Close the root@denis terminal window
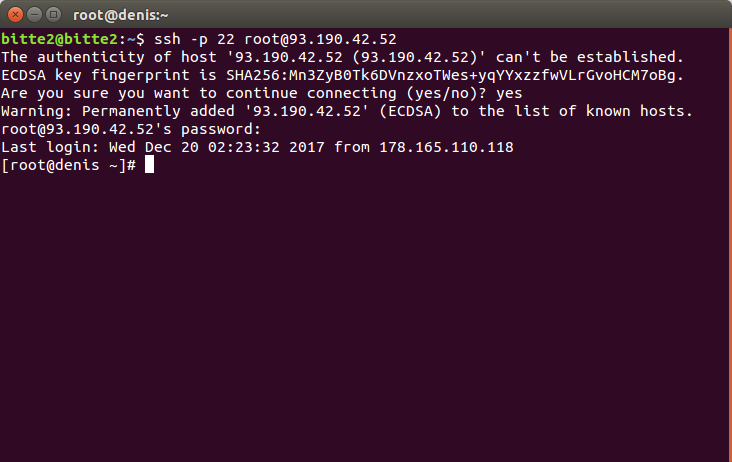732x462 pixels. tap(15, 15)
